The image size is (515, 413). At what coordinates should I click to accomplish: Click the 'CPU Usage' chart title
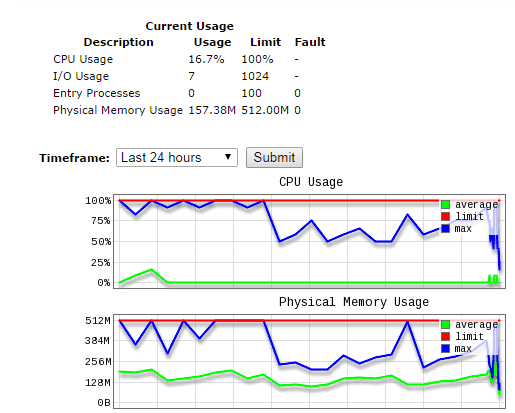[x=311, y=182]
